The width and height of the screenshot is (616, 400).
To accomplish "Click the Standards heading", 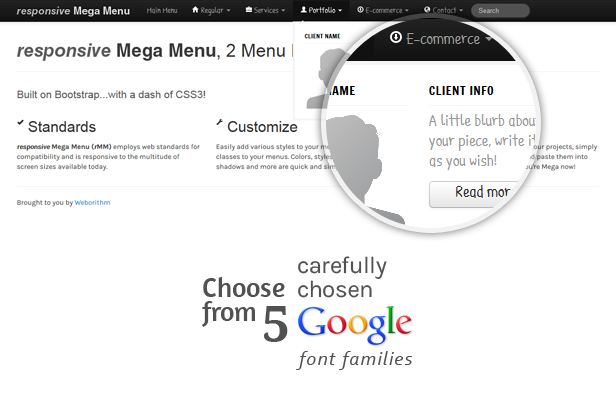I will 62,127.
